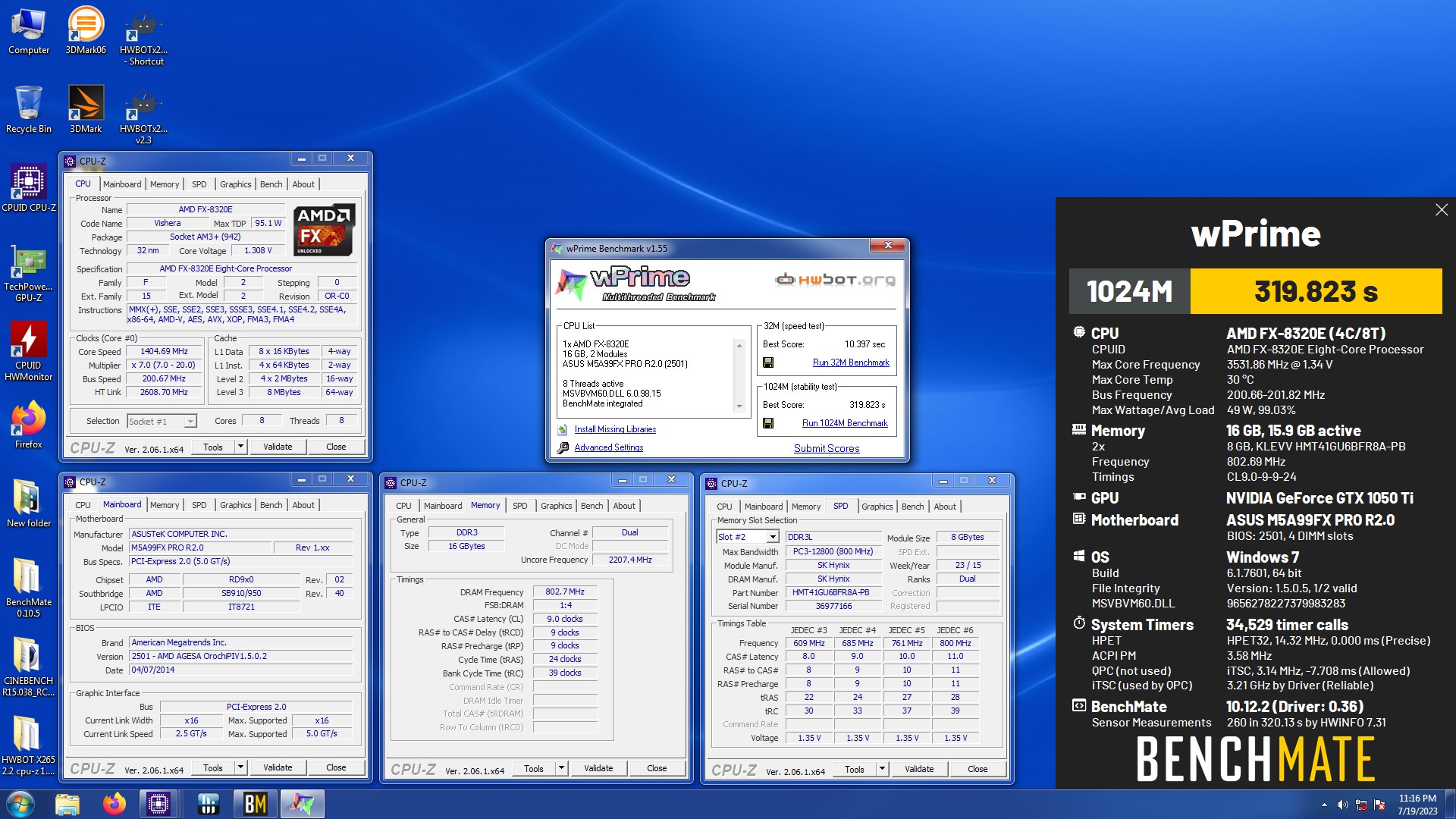
Task: Click Tools button in SPD CPU-Z window
Action: coord(855,769)
